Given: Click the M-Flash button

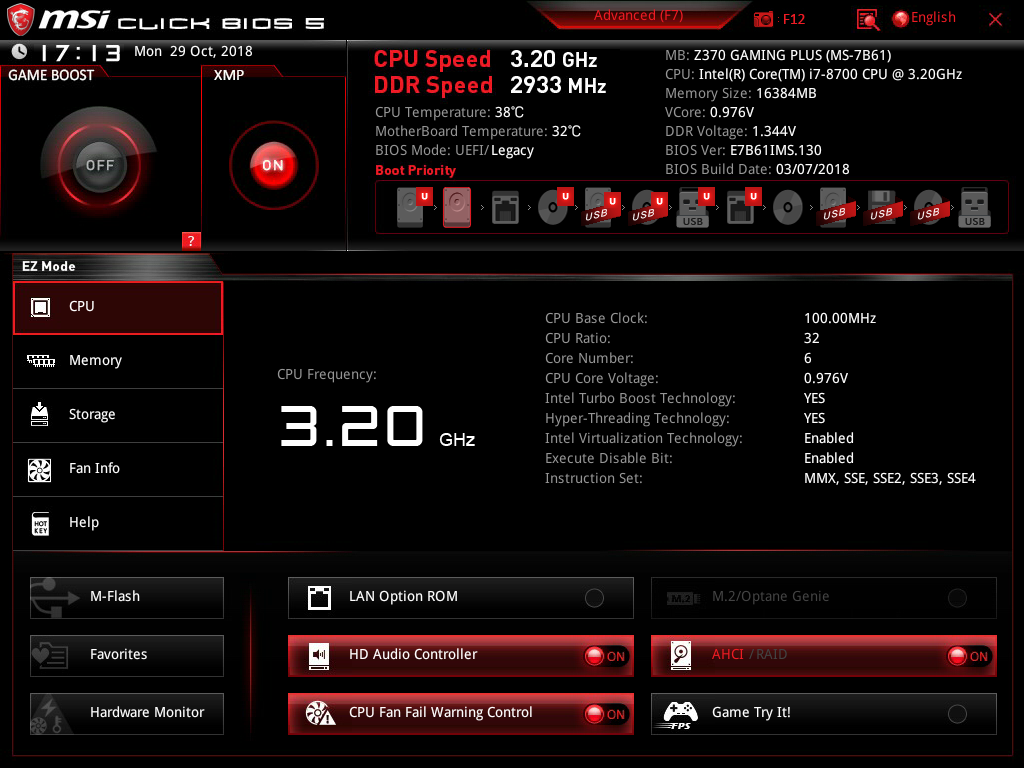Looking at the screenshot, I should 127,597.
